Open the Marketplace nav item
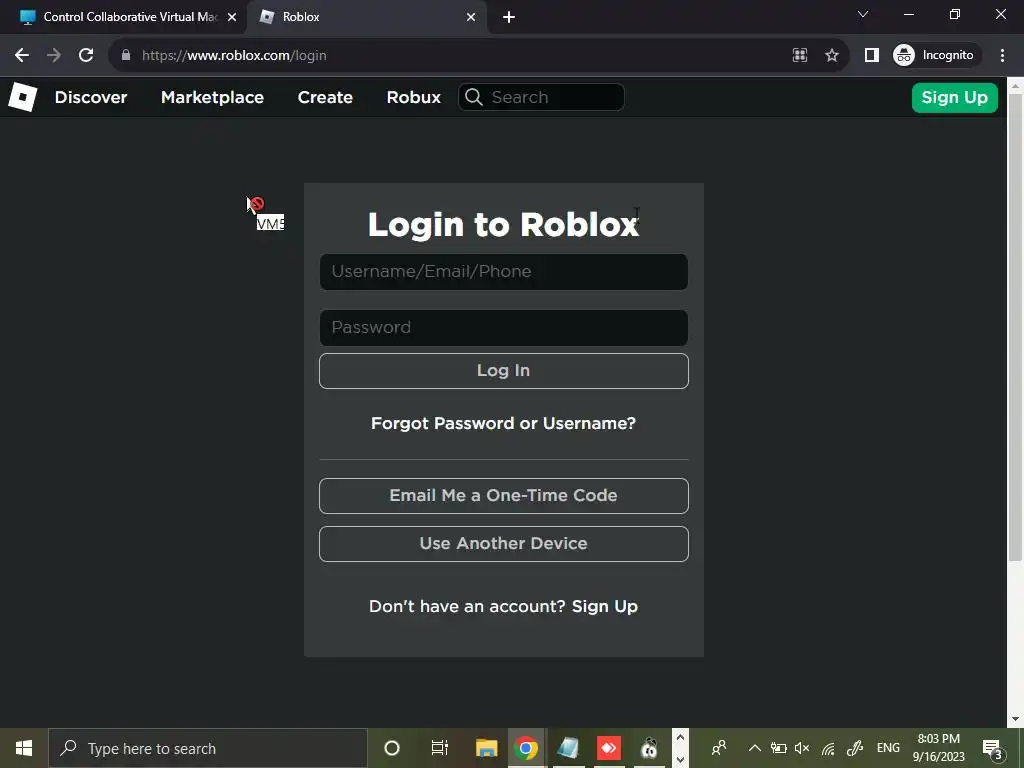 212,97
